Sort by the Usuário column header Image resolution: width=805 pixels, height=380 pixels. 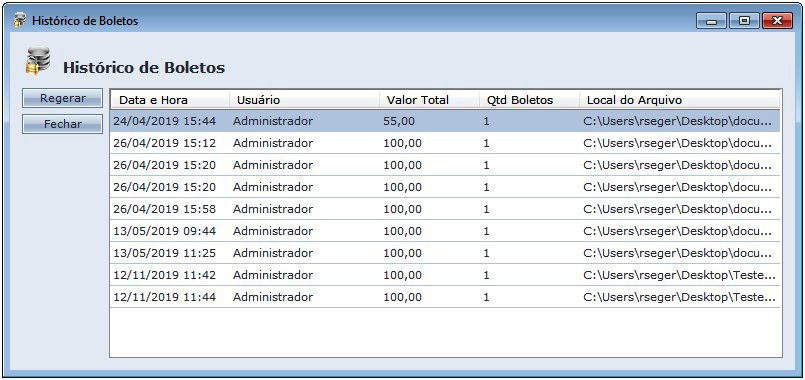[x=304, y=100]
